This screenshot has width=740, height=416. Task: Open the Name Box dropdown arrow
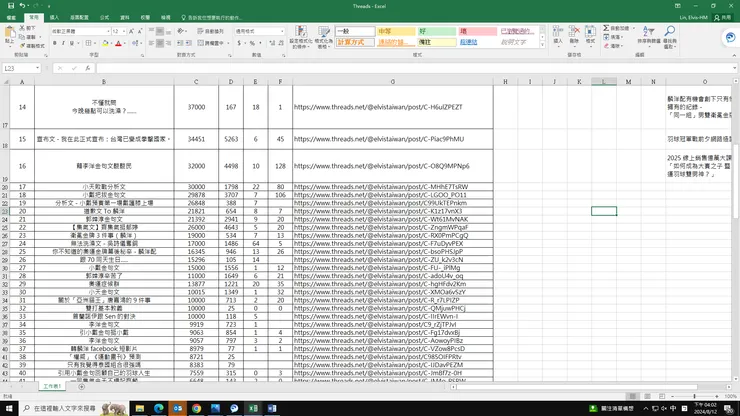pos(37,68)
